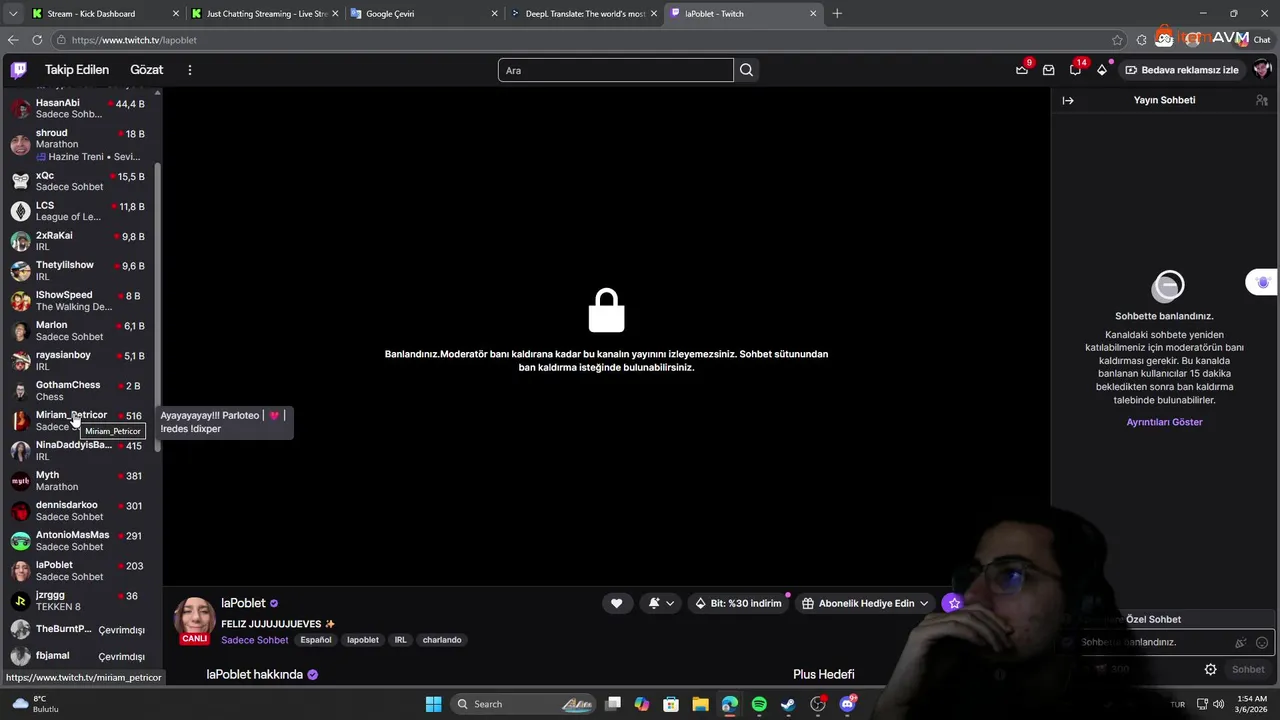This screenshot has width=1280, height=720.
Task: Collapse the chat panel arrow
Action: pyautogui.click(x=1068, y=100)
